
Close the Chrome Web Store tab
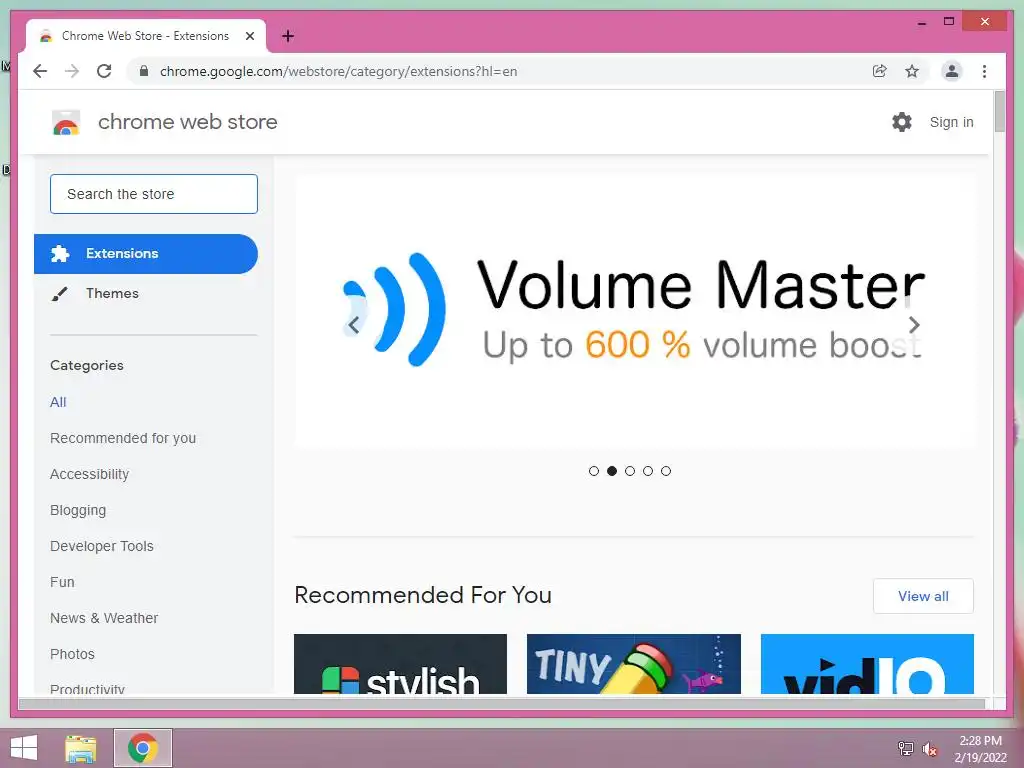coord(249,36)
